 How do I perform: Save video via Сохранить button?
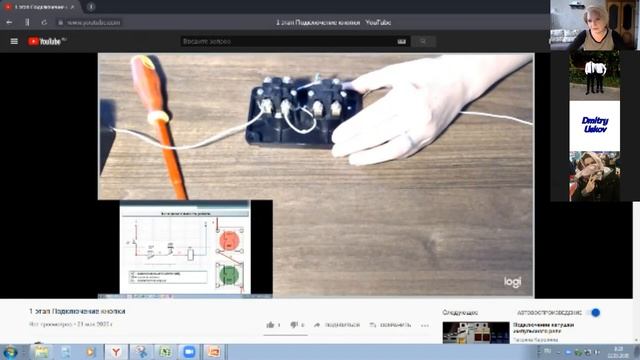point(390,325)
